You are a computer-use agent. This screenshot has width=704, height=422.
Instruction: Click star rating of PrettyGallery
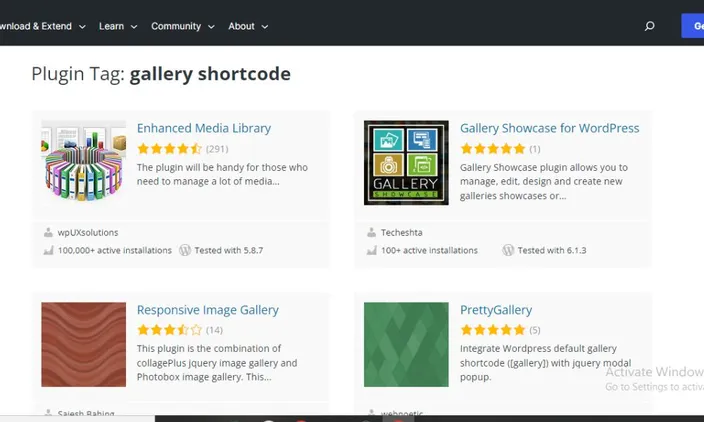[x=493, y=330]
